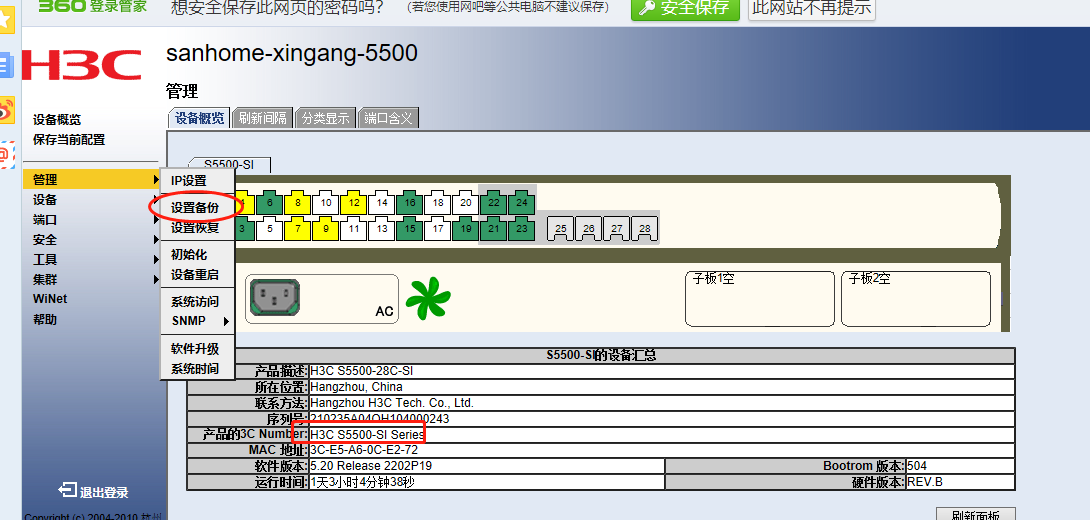The width and height of the screenshot is (1090, 520).
Task: Expand the SNMP submenu arrow
Action: (x=226, y=321)
